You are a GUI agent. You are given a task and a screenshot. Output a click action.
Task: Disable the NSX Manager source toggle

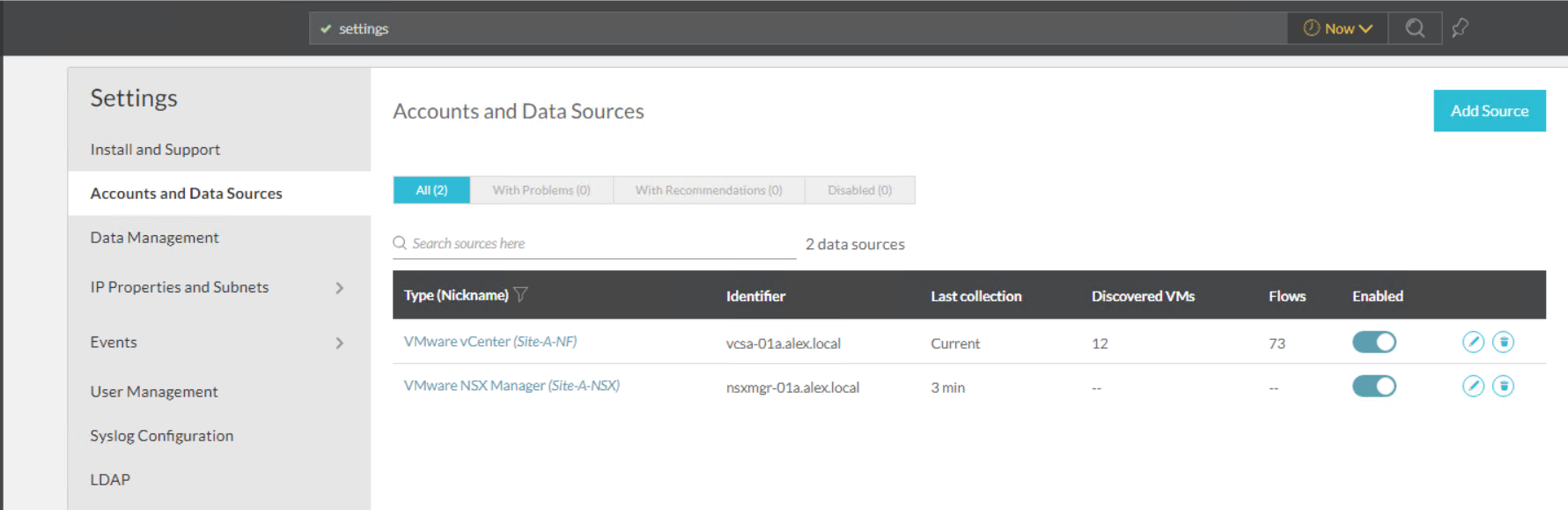[1373, 386]
